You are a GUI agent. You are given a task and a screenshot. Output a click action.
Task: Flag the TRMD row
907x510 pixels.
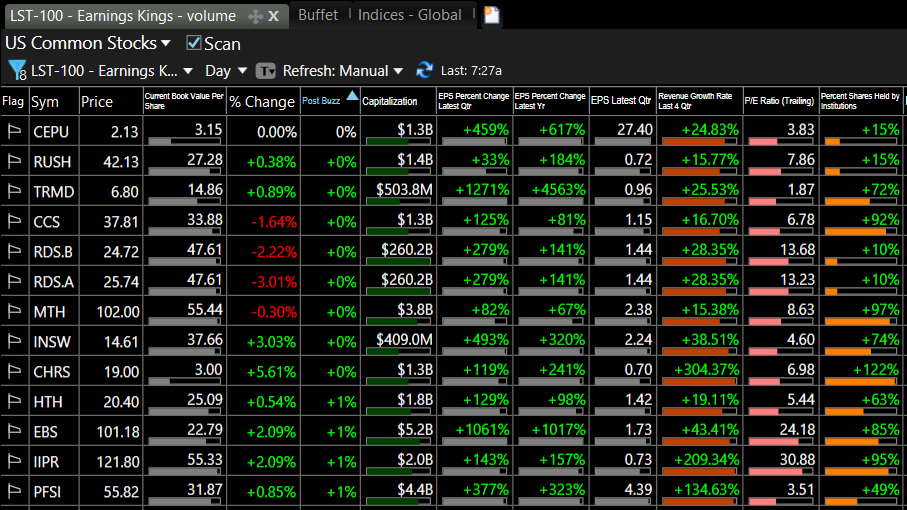(14, 192)
